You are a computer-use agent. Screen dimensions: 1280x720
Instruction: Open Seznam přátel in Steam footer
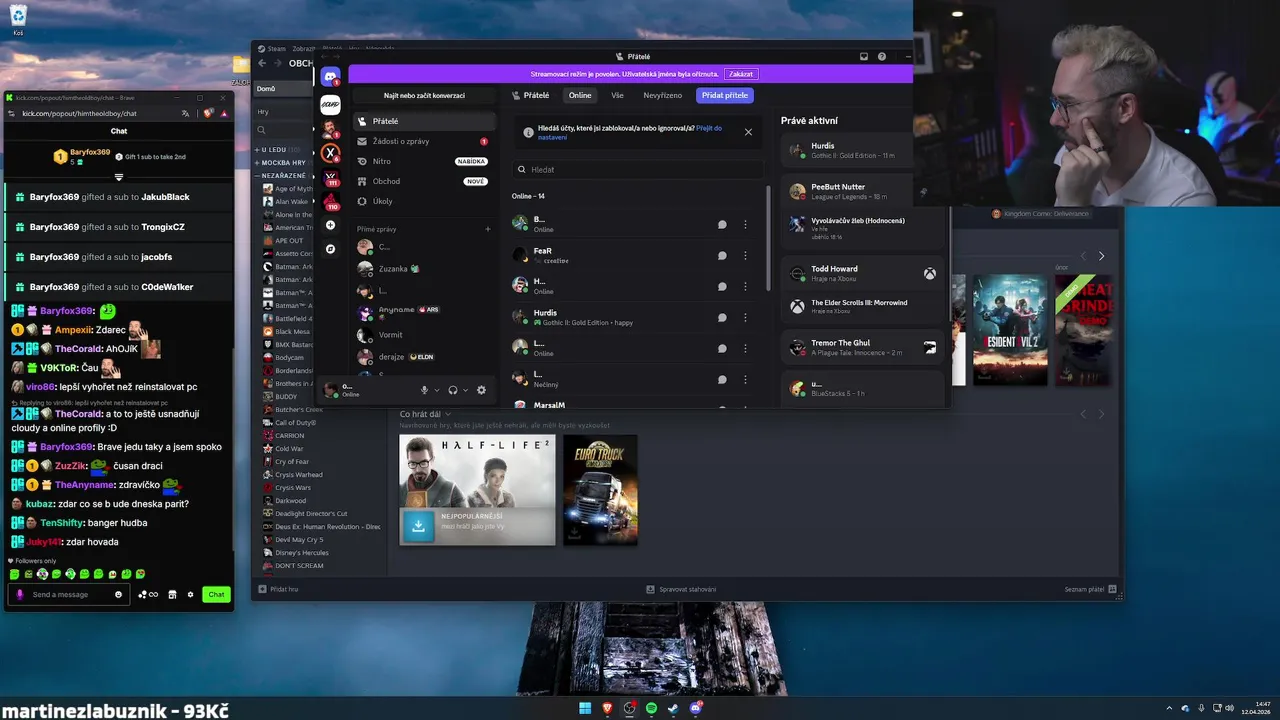point(1090,589)
